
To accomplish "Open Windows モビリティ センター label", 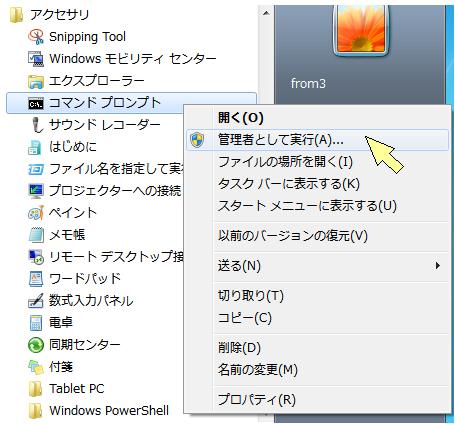I will pos(133,59).
